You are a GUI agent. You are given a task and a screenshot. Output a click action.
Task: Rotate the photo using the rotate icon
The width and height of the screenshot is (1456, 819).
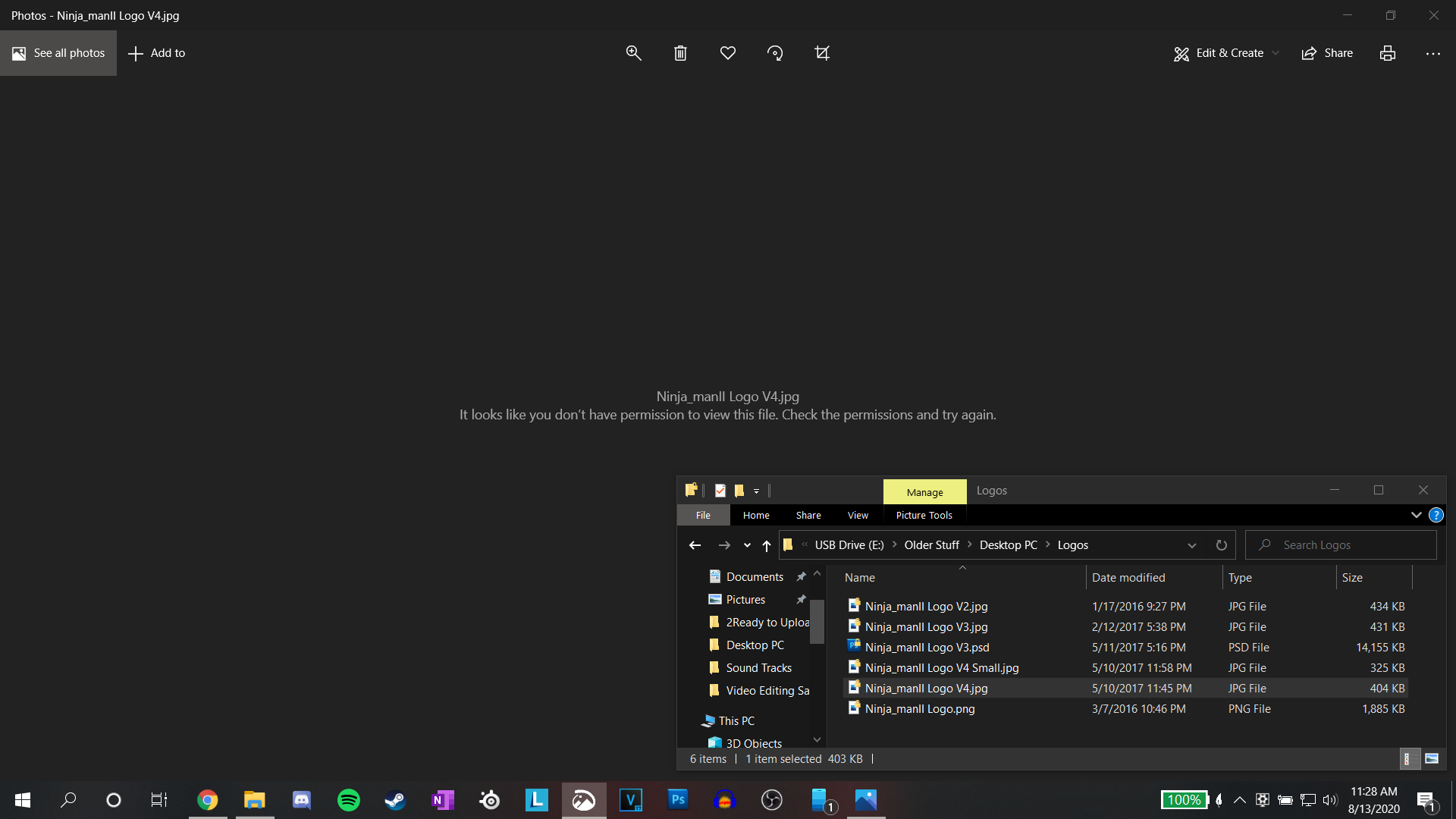[x=775, y=53]
